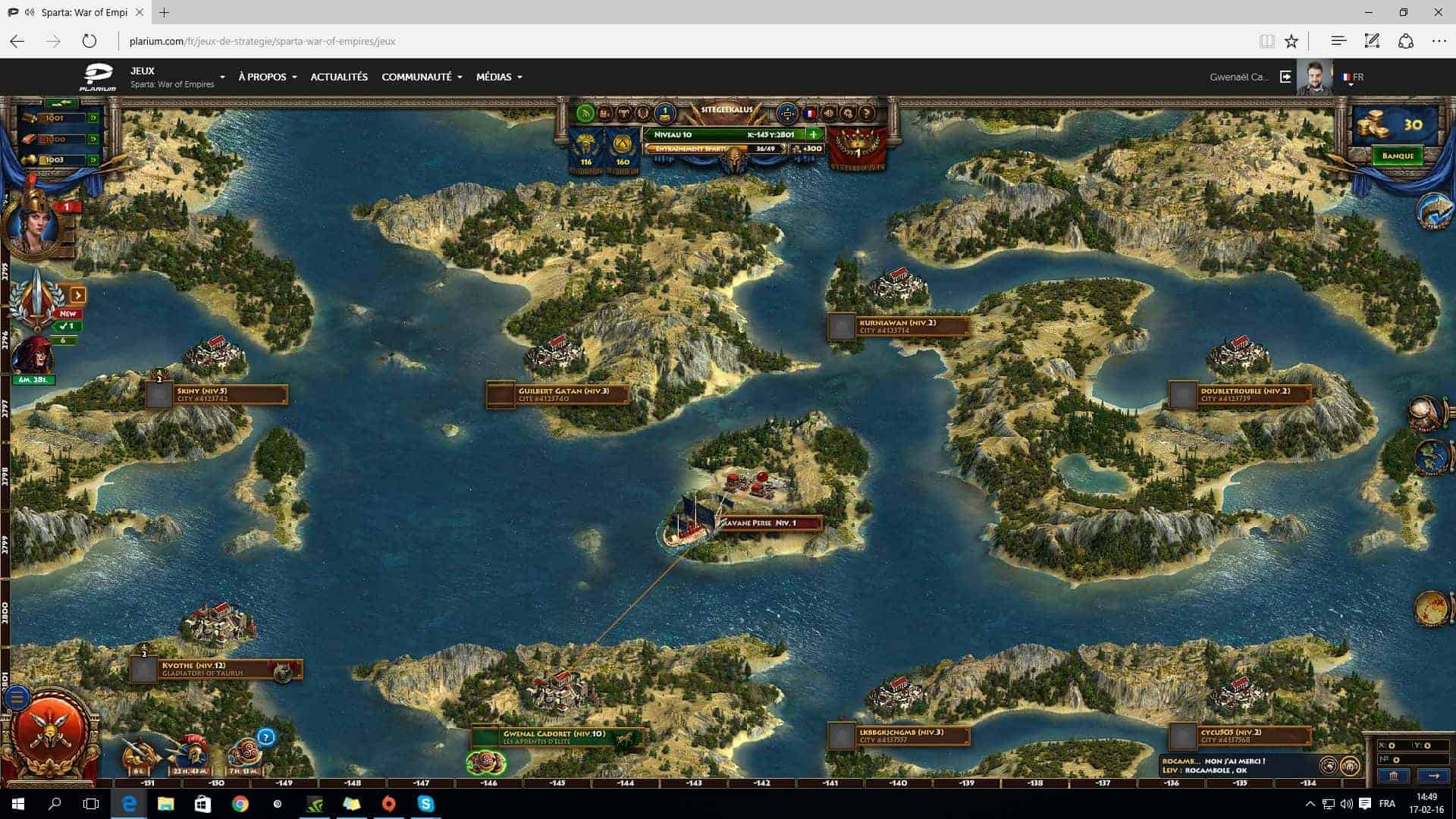The height and width of the screenshot is (819, 1456).
Task: Switch language using French flag icon
Action: pos(809,114)
